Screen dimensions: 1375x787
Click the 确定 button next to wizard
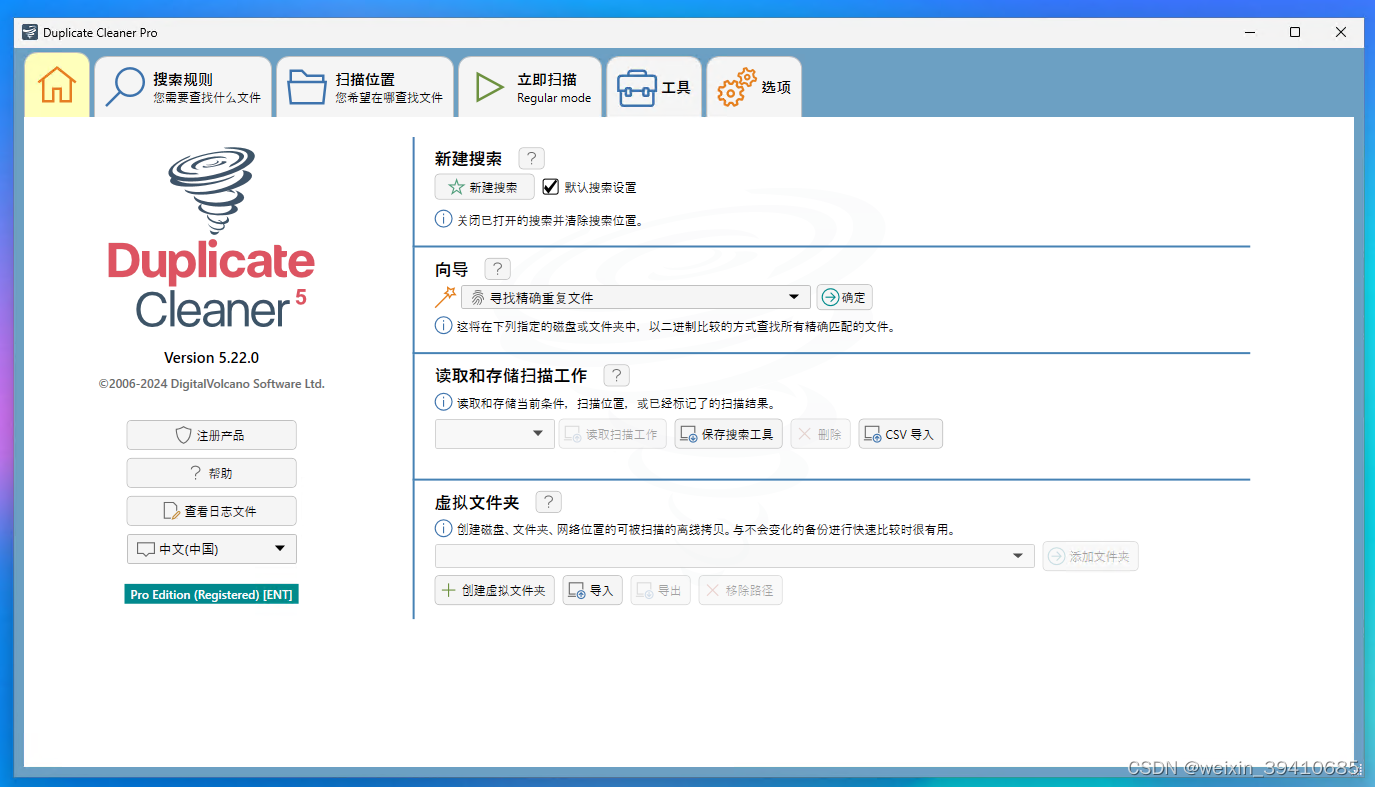coord(844,297)
